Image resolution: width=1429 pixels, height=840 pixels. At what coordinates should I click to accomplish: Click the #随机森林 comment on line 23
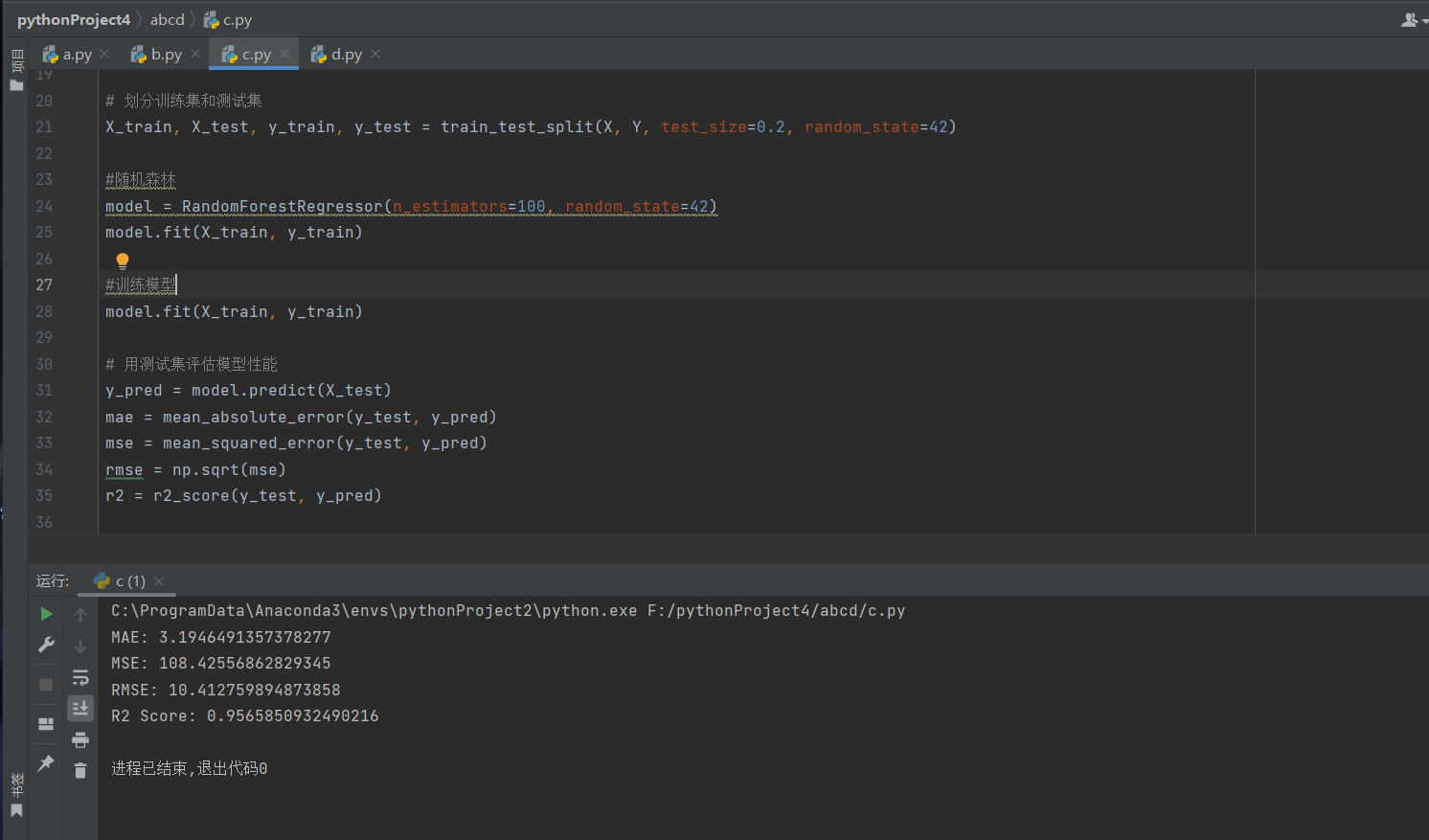point(141,179)
